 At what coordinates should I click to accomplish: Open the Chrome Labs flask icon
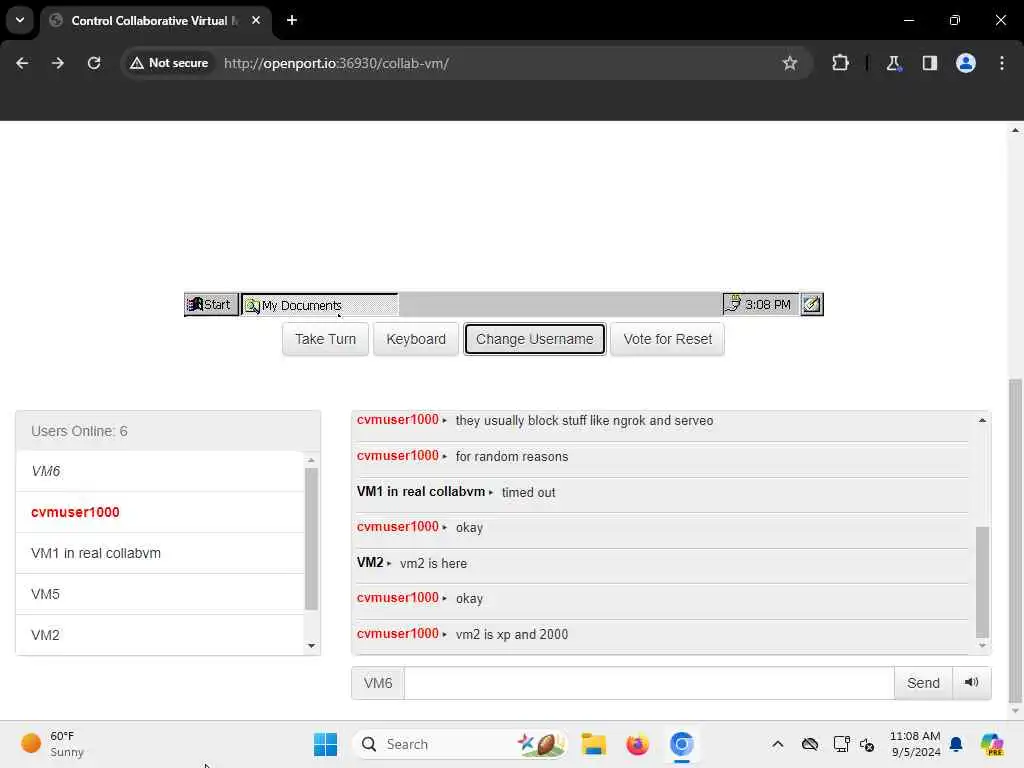tap(893, 63)
